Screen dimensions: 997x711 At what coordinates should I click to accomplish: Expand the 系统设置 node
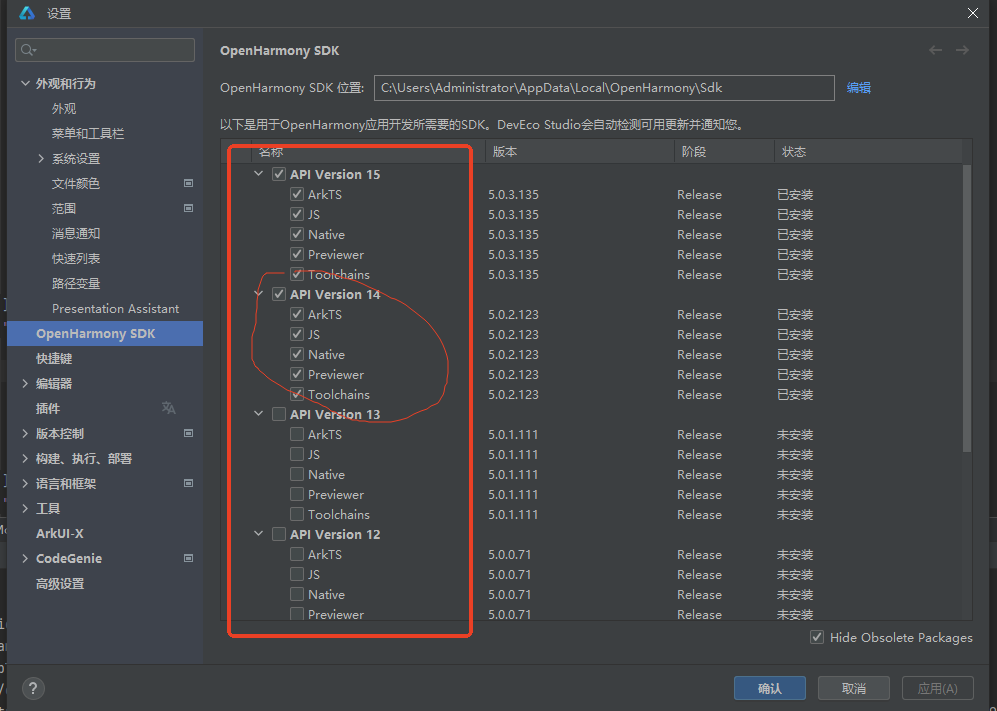point(41,158)
